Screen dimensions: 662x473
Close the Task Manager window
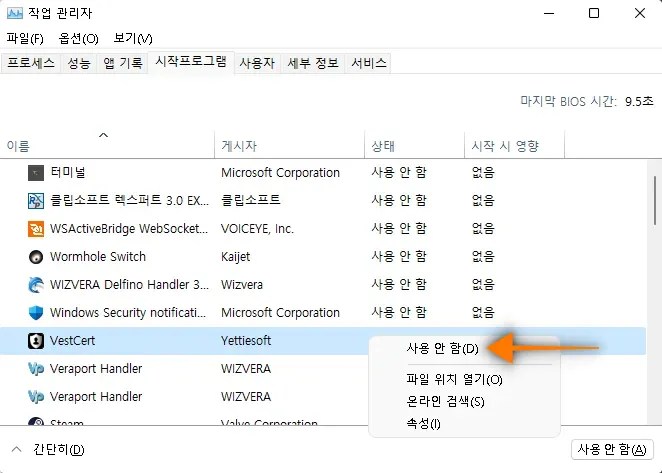click(640, 13)
